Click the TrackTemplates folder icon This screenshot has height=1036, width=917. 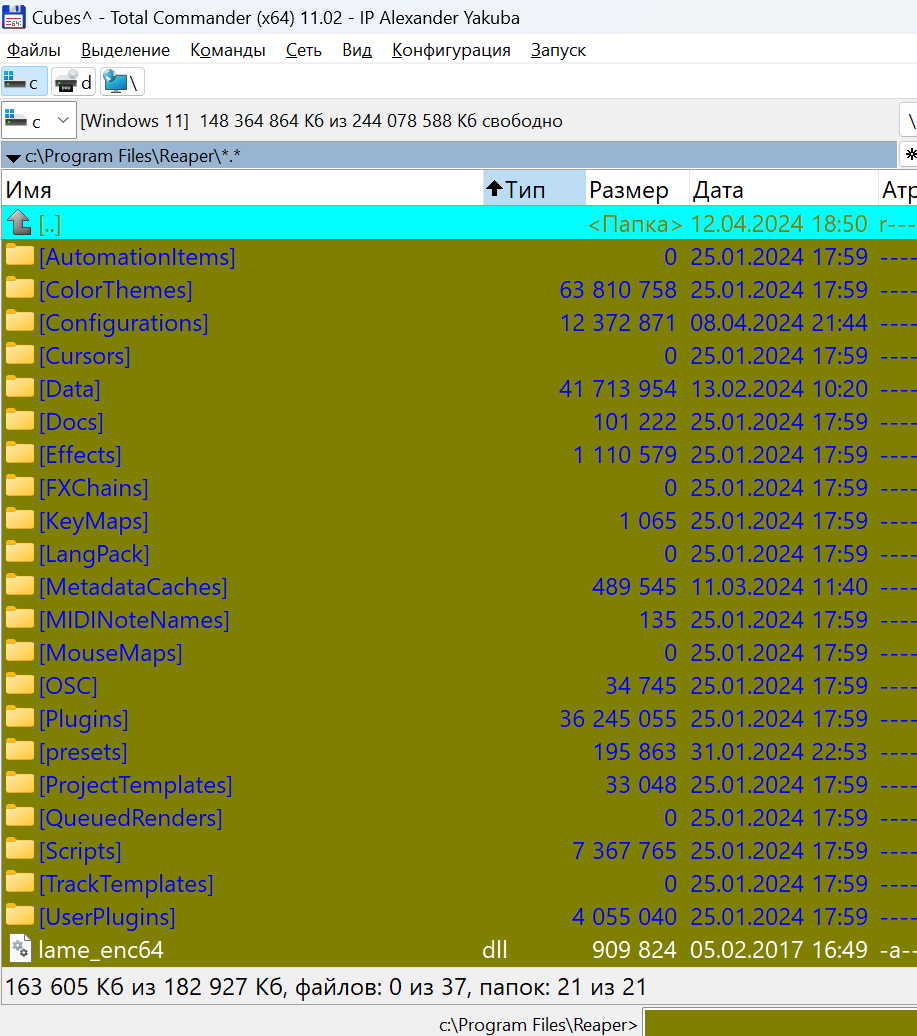click(x=20, y=883)
